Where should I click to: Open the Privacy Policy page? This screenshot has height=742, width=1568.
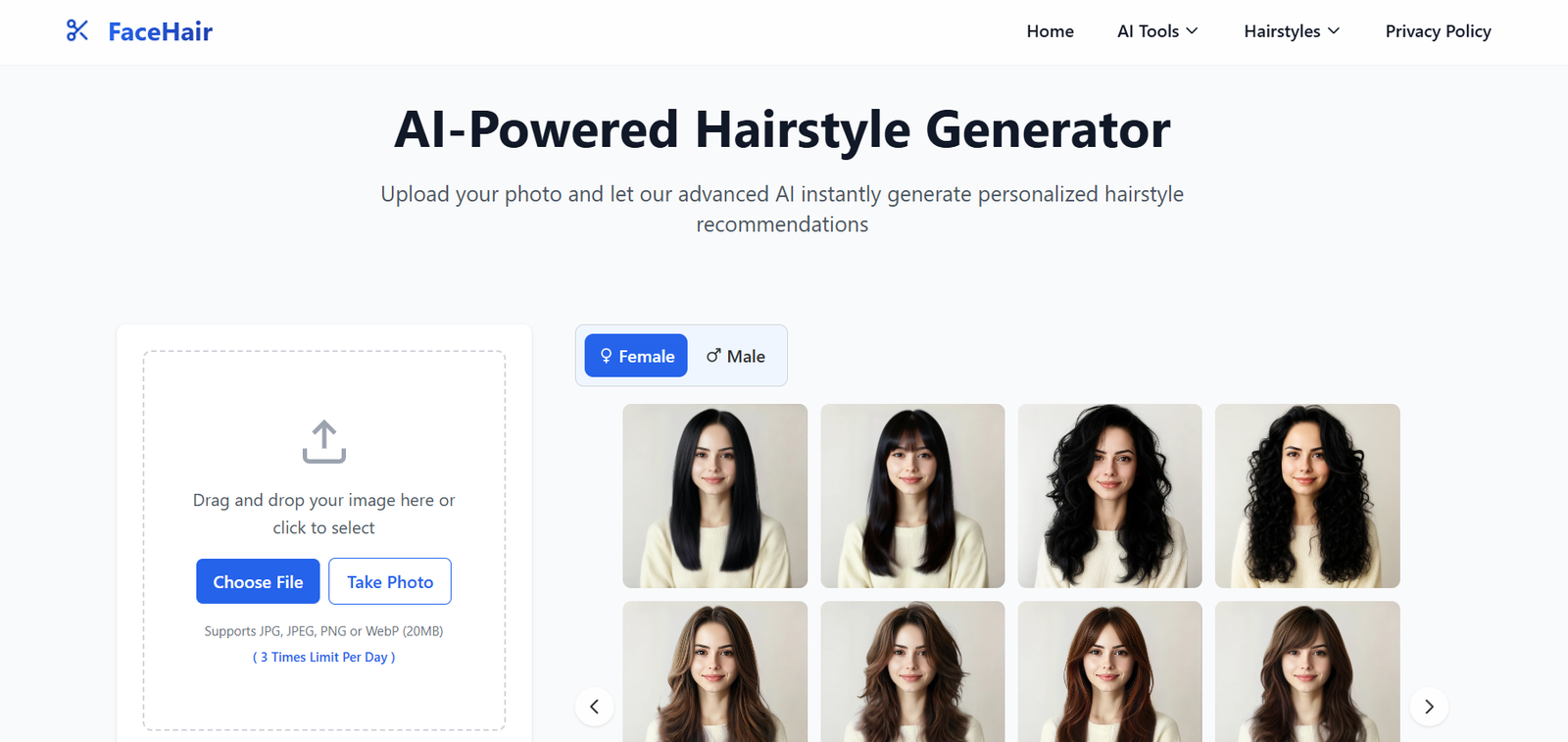(1438, 31)
